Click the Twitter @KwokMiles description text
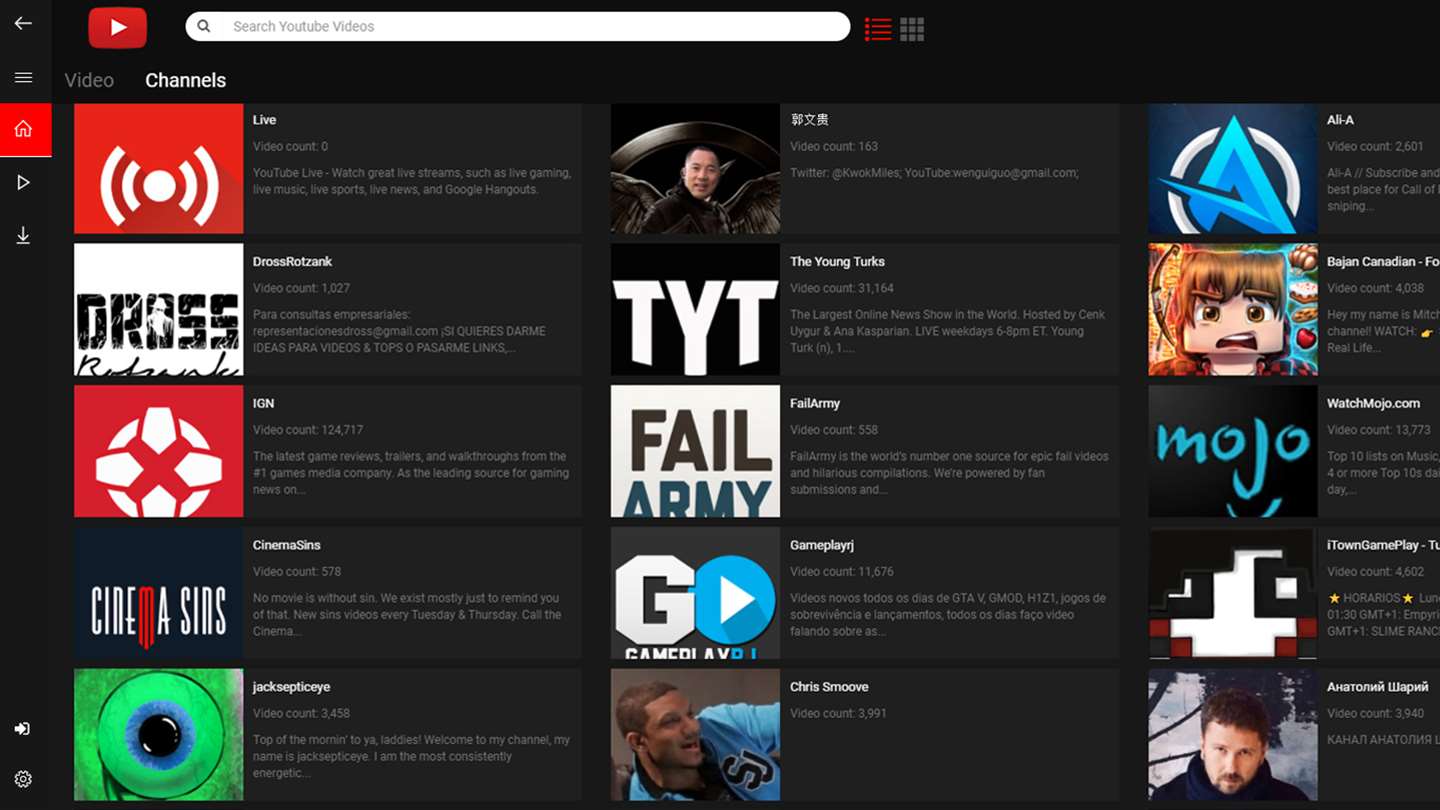Screen dimensions: 1440x810 point(934,173)
